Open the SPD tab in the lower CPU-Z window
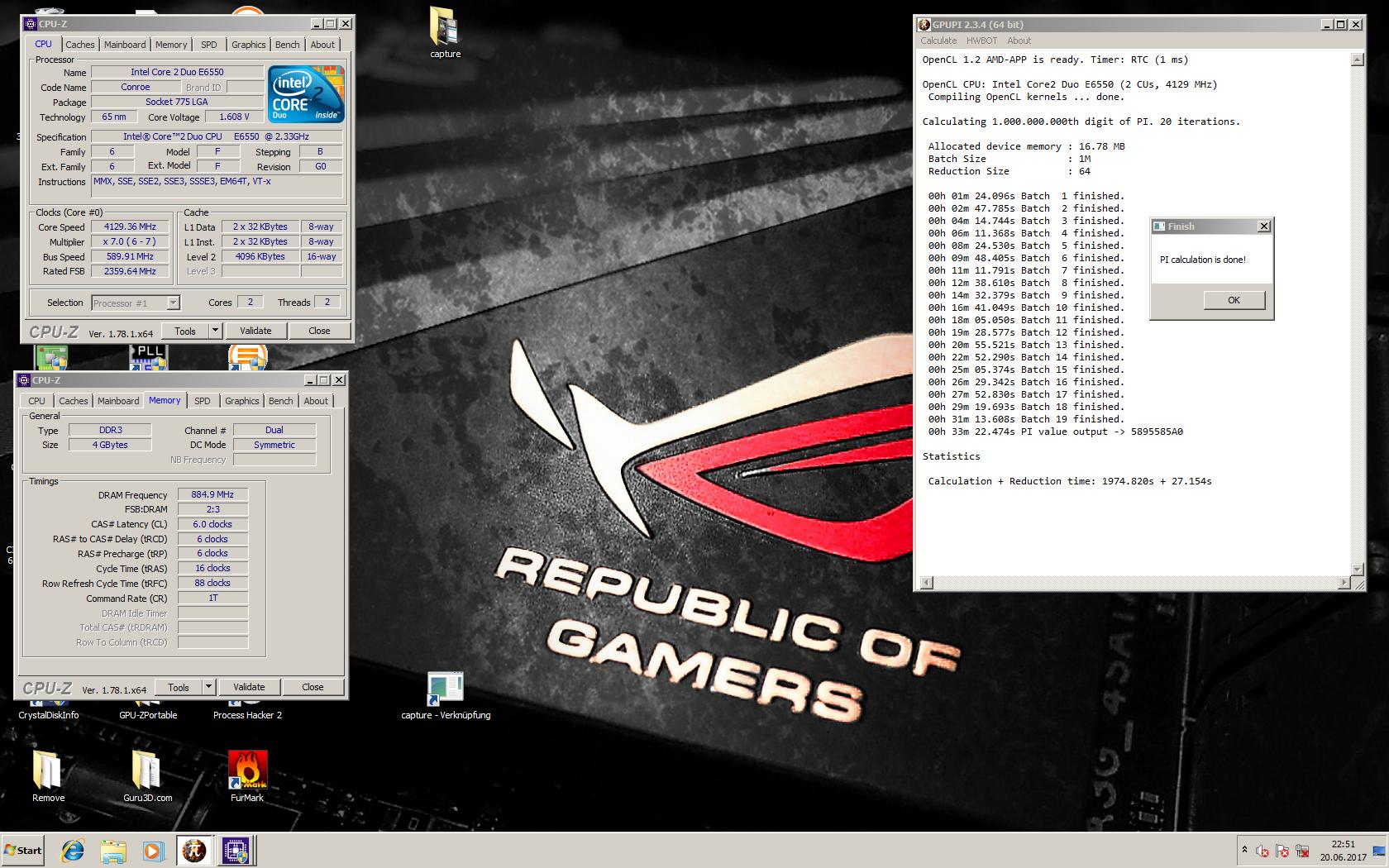Viewport: 1389px width, 868px height. click(x=203, y=401)
